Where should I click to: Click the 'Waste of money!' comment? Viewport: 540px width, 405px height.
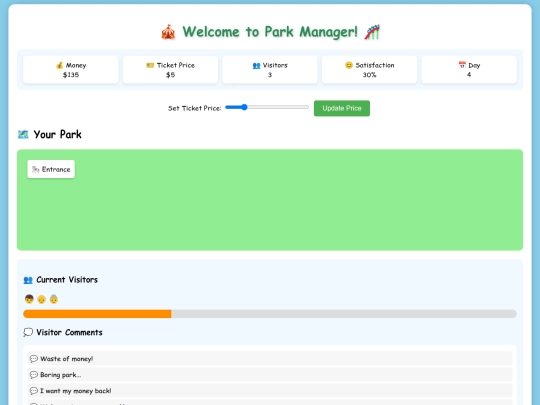tap(270, 359)
